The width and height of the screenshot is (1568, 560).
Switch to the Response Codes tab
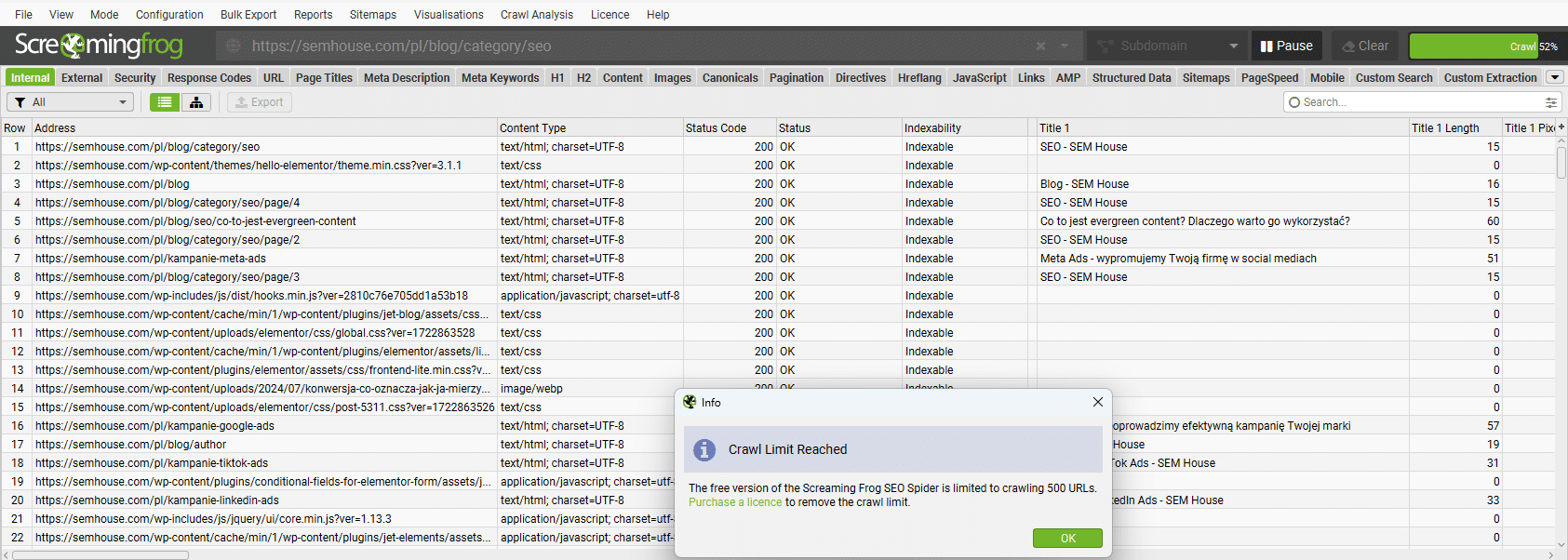tap(208, 78)
